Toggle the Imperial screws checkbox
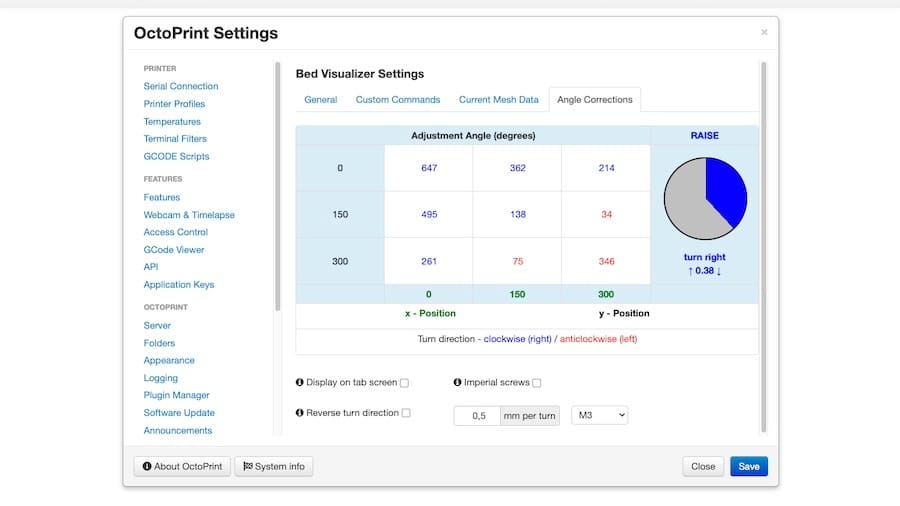 coord(537,383)
